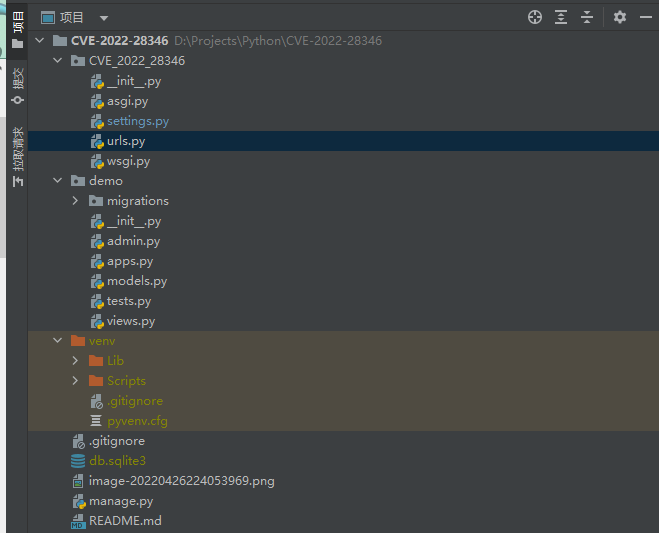The height and width of the screenshot is (533, 659).
Task: Click the README.md markdown icon
Action: (78, 521)
